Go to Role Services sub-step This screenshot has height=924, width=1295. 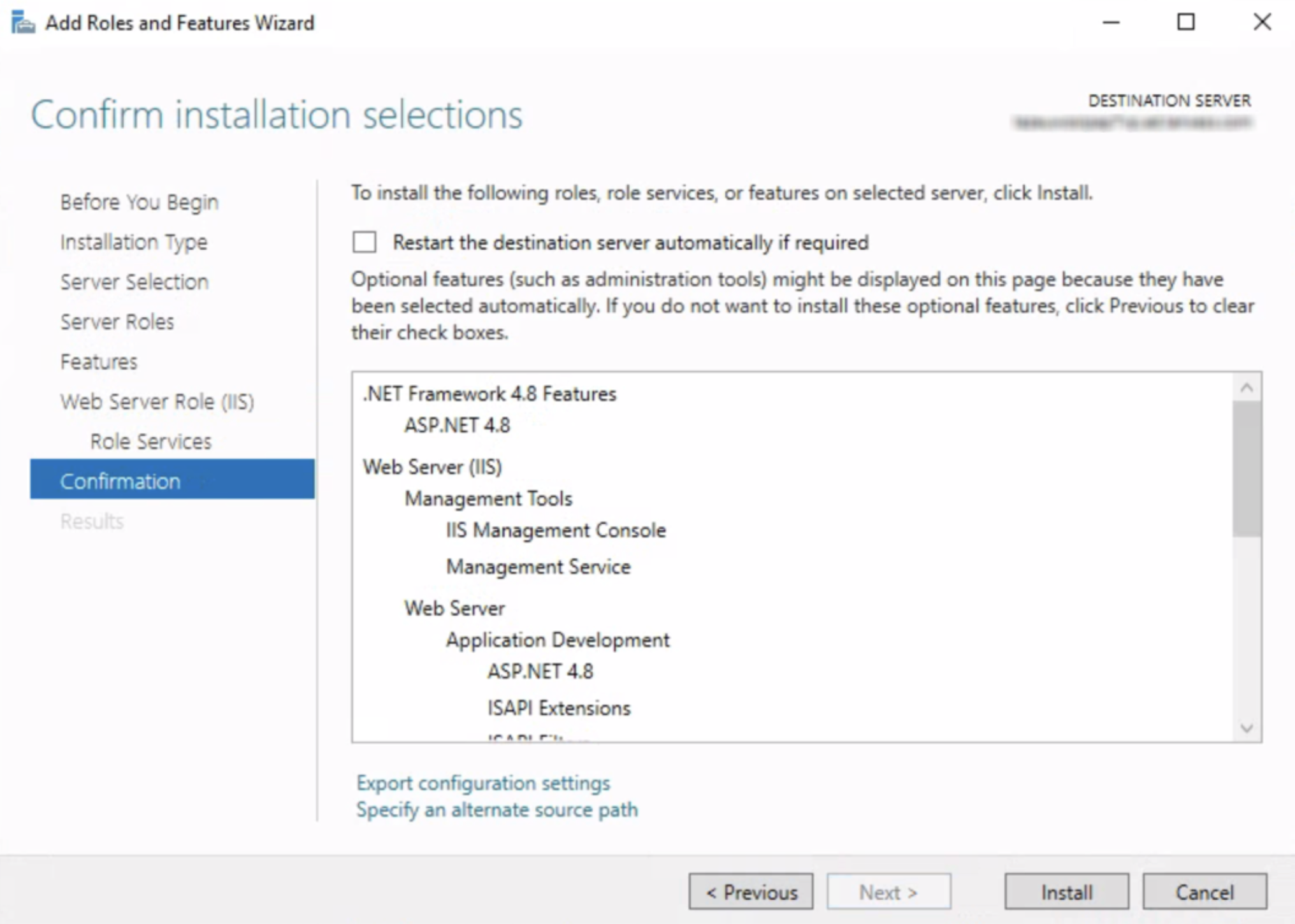coord(150,442)
